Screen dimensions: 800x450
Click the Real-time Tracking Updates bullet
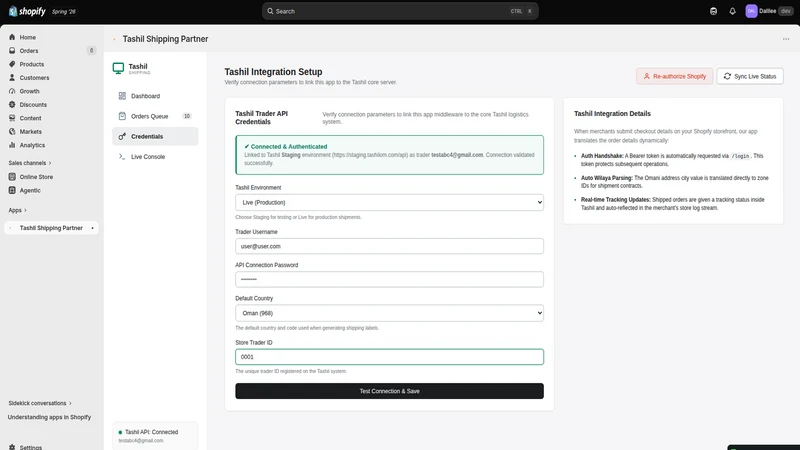(672, 204)
